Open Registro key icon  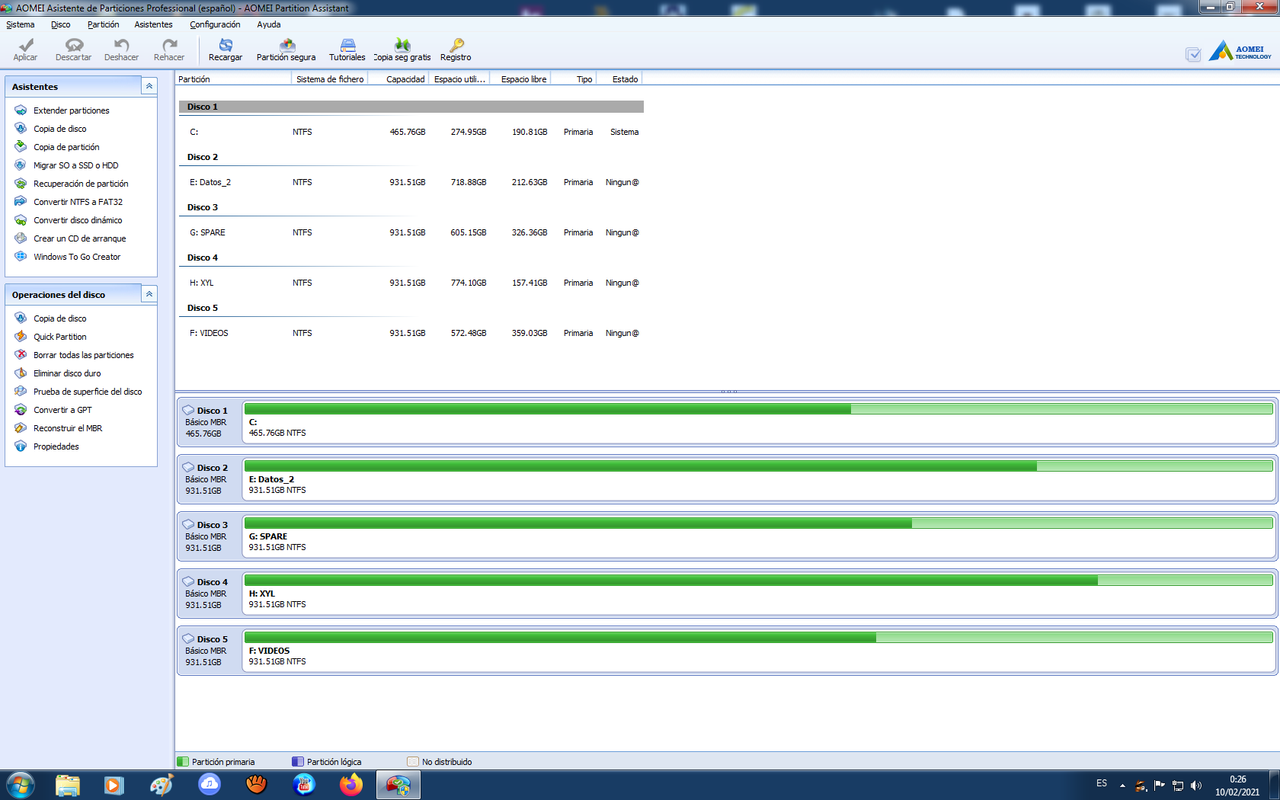(456, 45)
